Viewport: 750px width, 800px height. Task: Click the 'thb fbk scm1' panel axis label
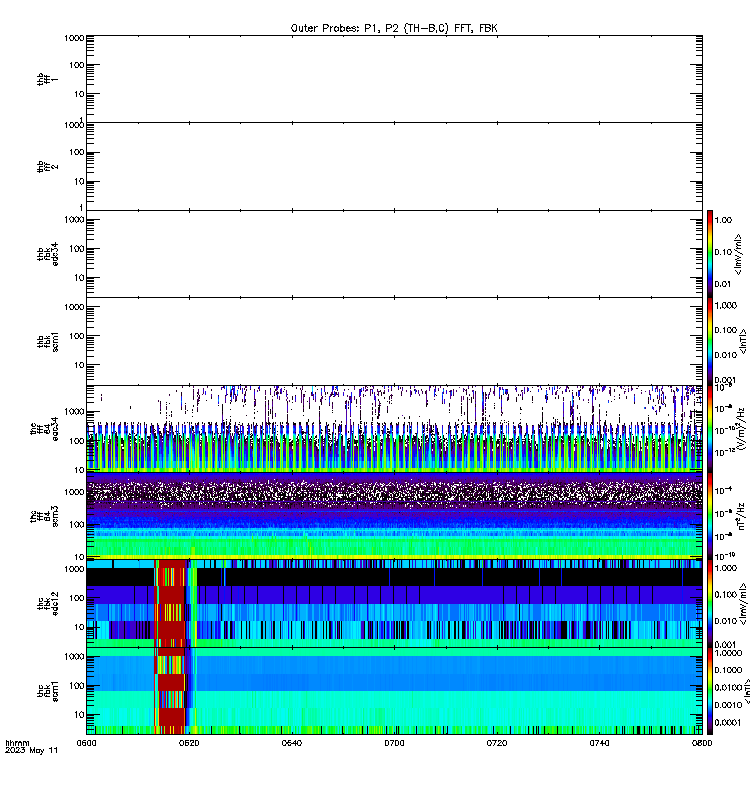pyautogui.click(x=47, y=342)
